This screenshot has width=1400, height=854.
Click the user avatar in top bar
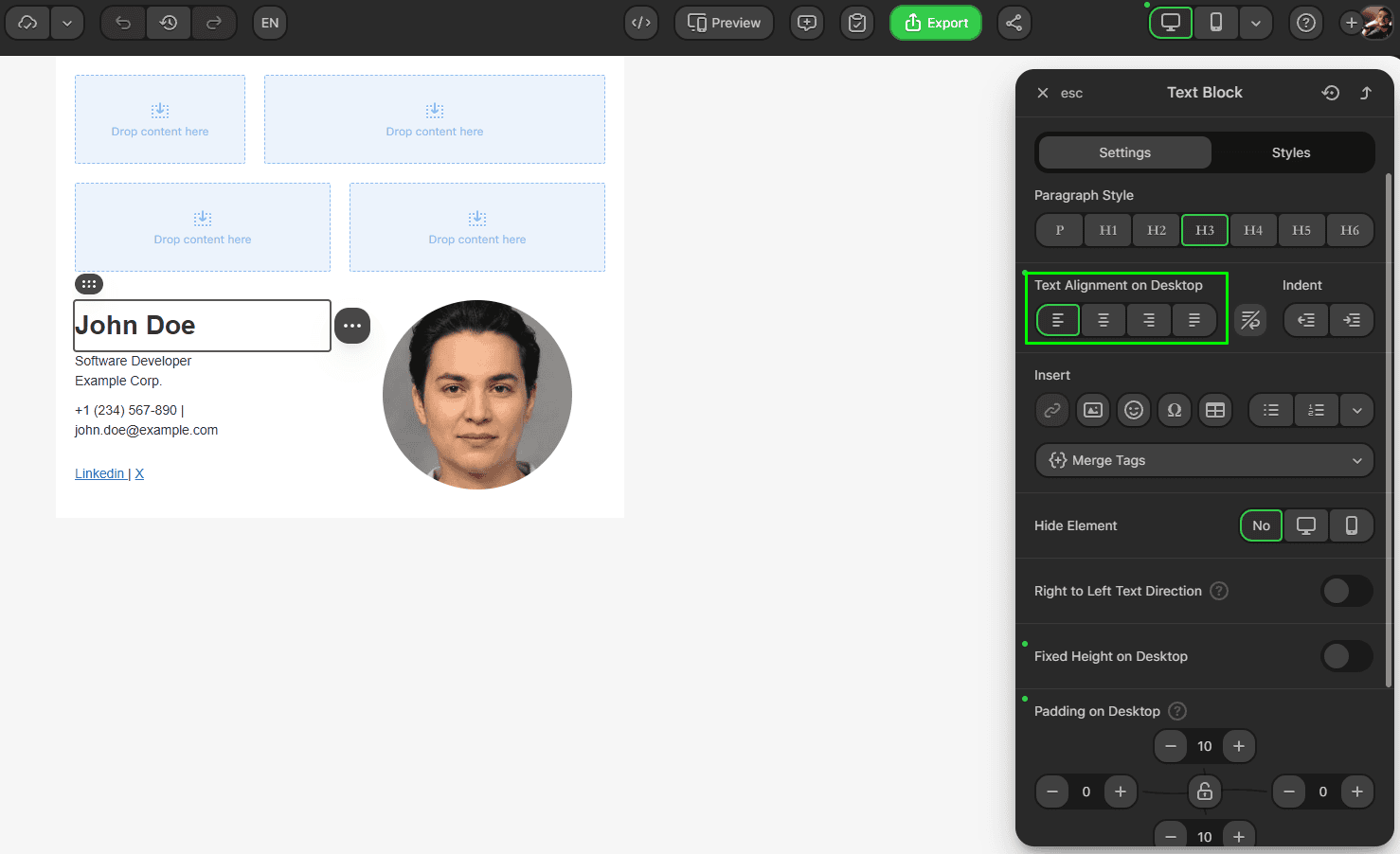coord(1376,23)
